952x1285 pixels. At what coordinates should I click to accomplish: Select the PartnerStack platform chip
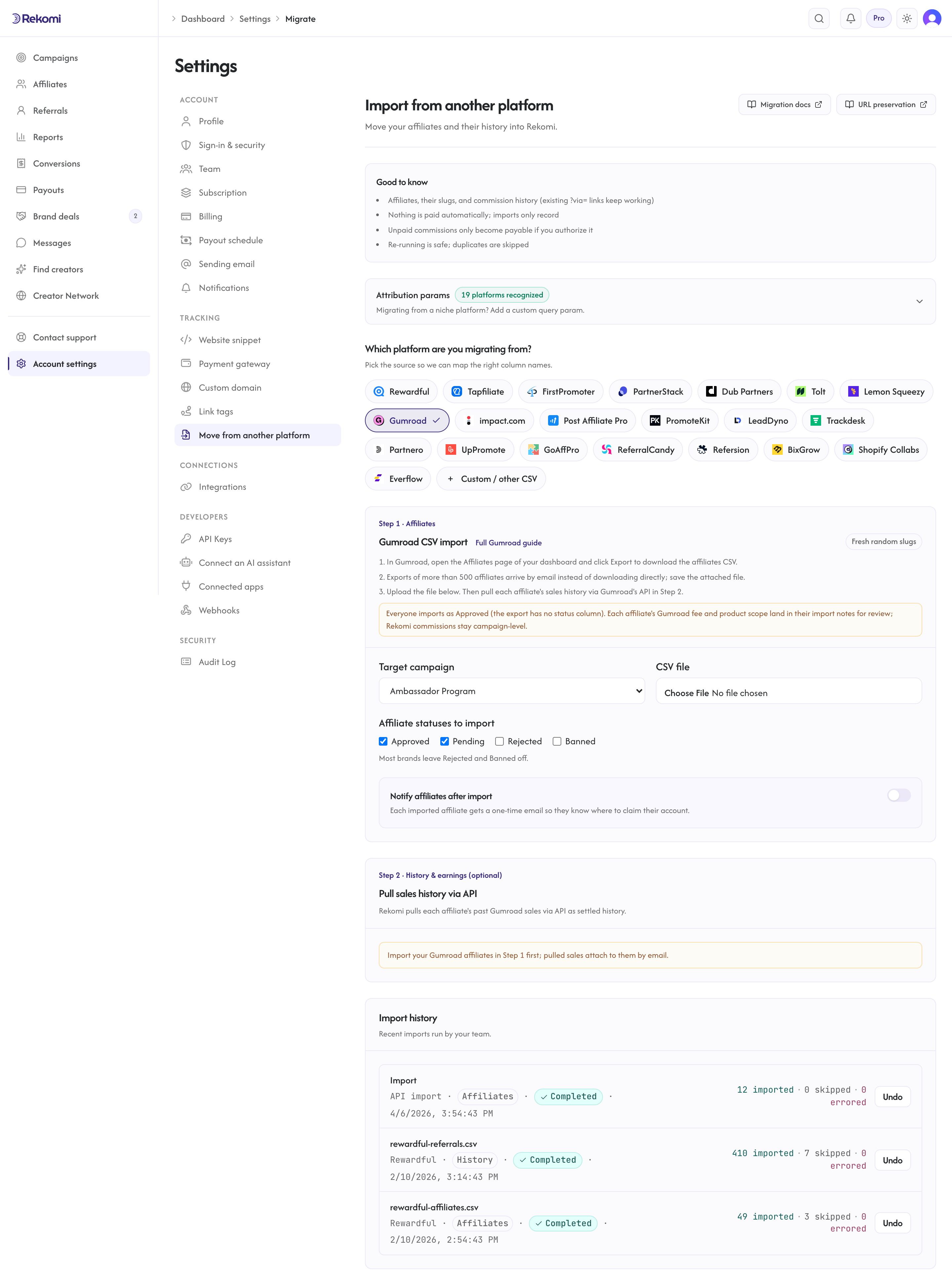tap(650, 391)
